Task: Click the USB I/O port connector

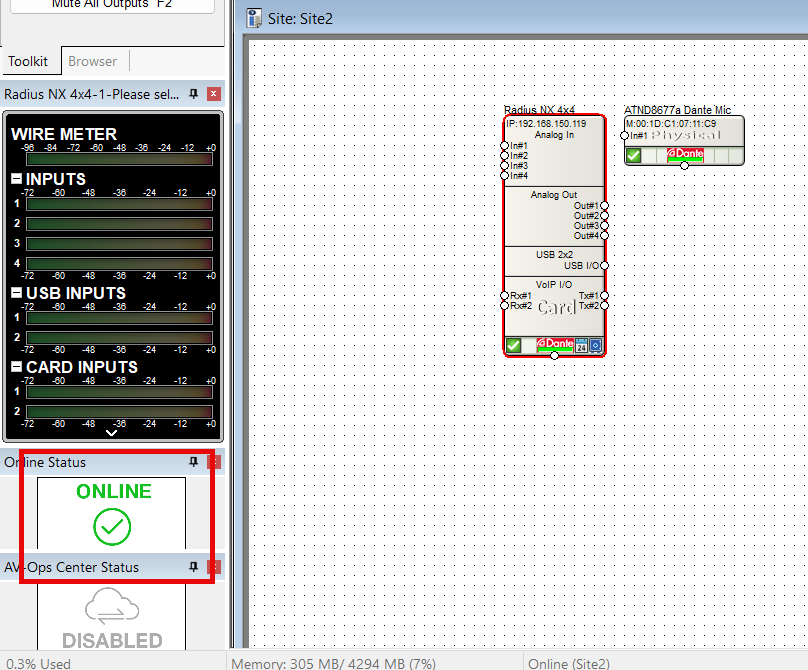Action: (604, 265)
